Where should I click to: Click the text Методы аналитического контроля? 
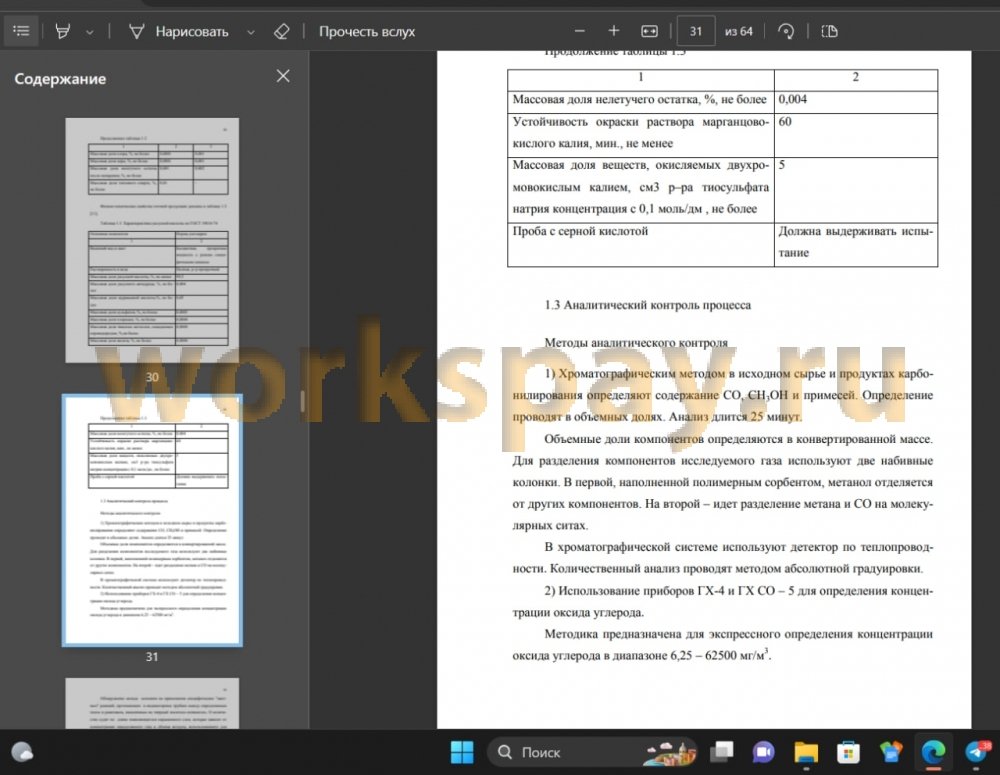point(636,343)
